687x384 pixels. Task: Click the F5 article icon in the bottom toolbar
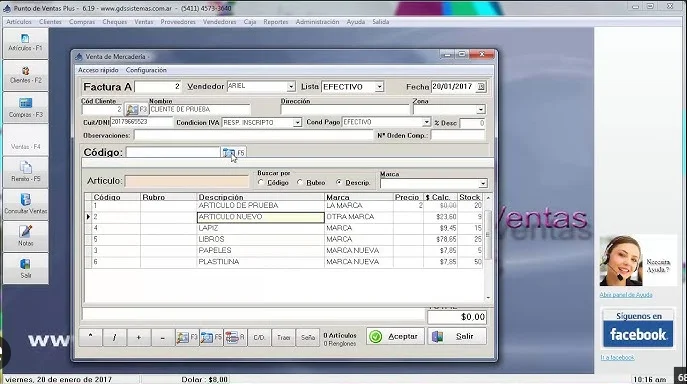(x=211, y=337)
